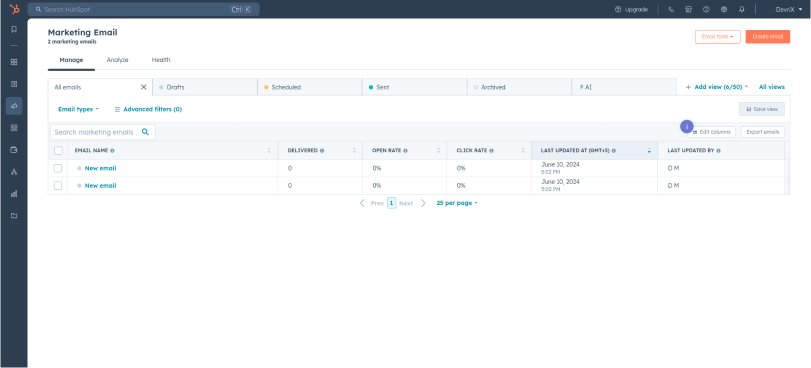Tick the checkbox for the email updated 5:00 PM
This screenshot has height=368, width=811.
58,185
